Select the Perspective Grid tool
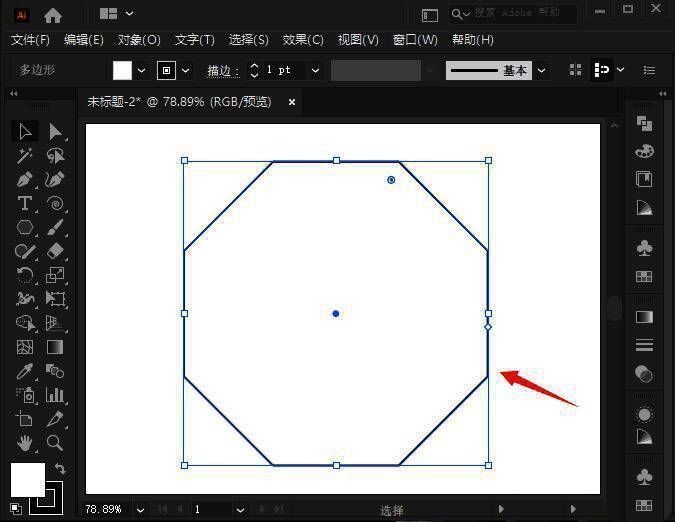This screenshot has width=675, height=522. (55, 323)
